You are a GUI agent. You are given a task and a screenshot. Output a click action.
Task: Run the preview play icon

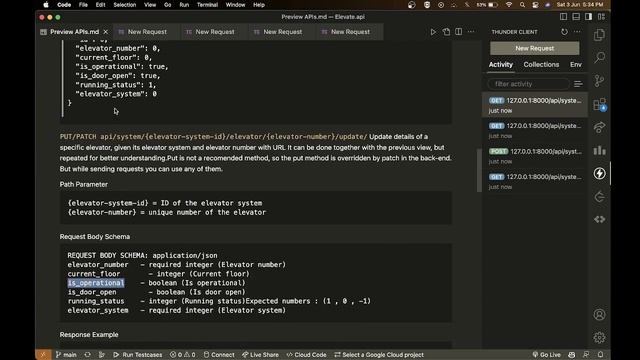tap(433, 32)
